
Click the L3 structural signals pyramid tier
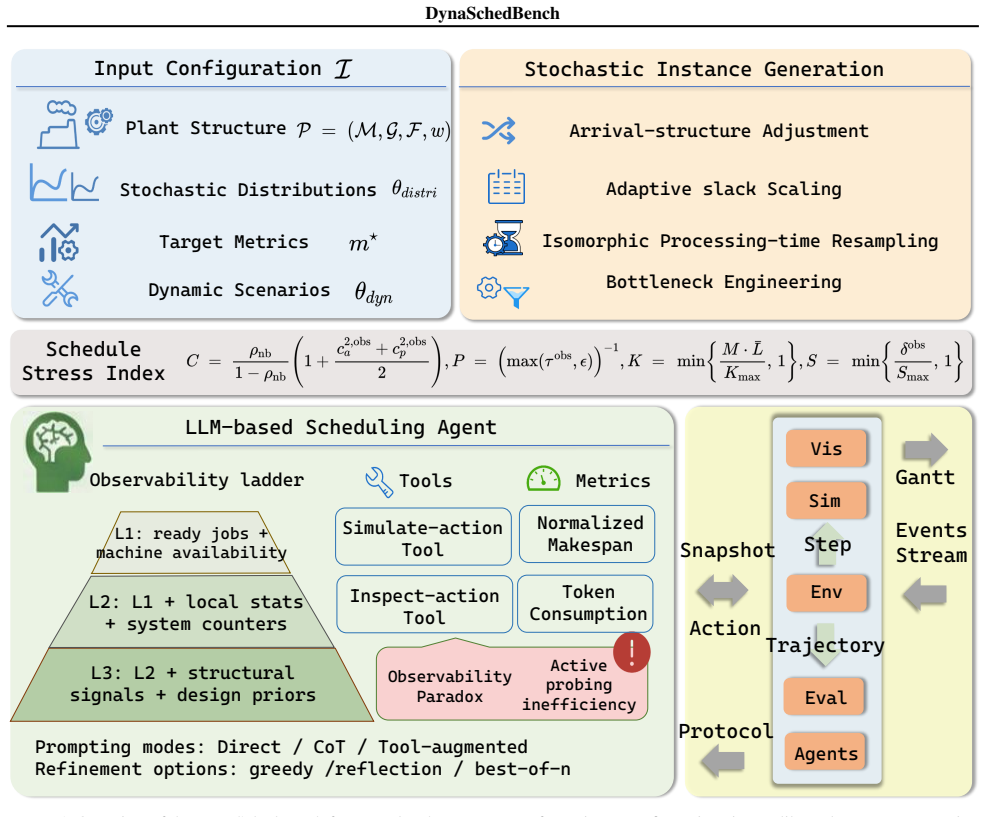(192, 684)
